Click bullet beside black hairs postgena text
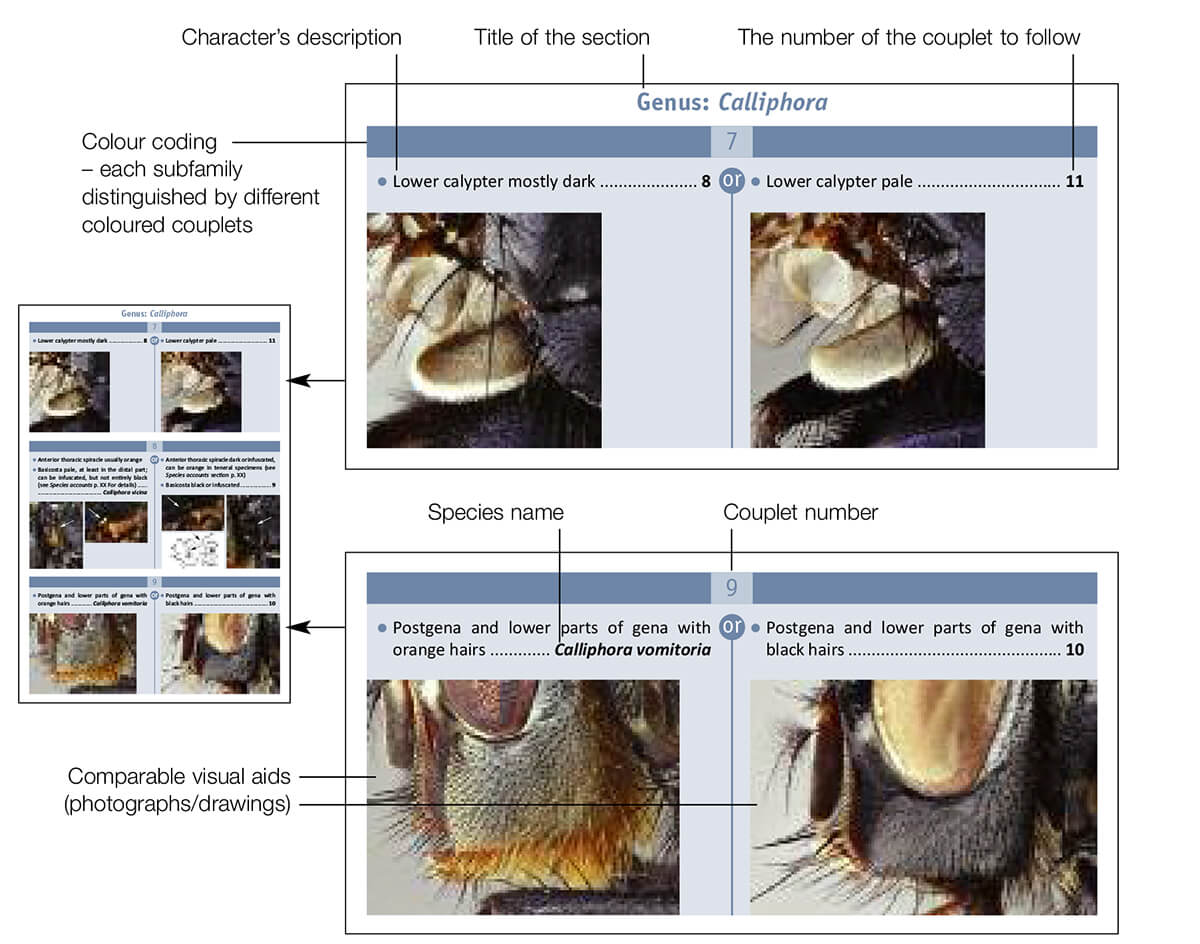The height and width of the screenshot is (944, 1200). tap(756, 628)
